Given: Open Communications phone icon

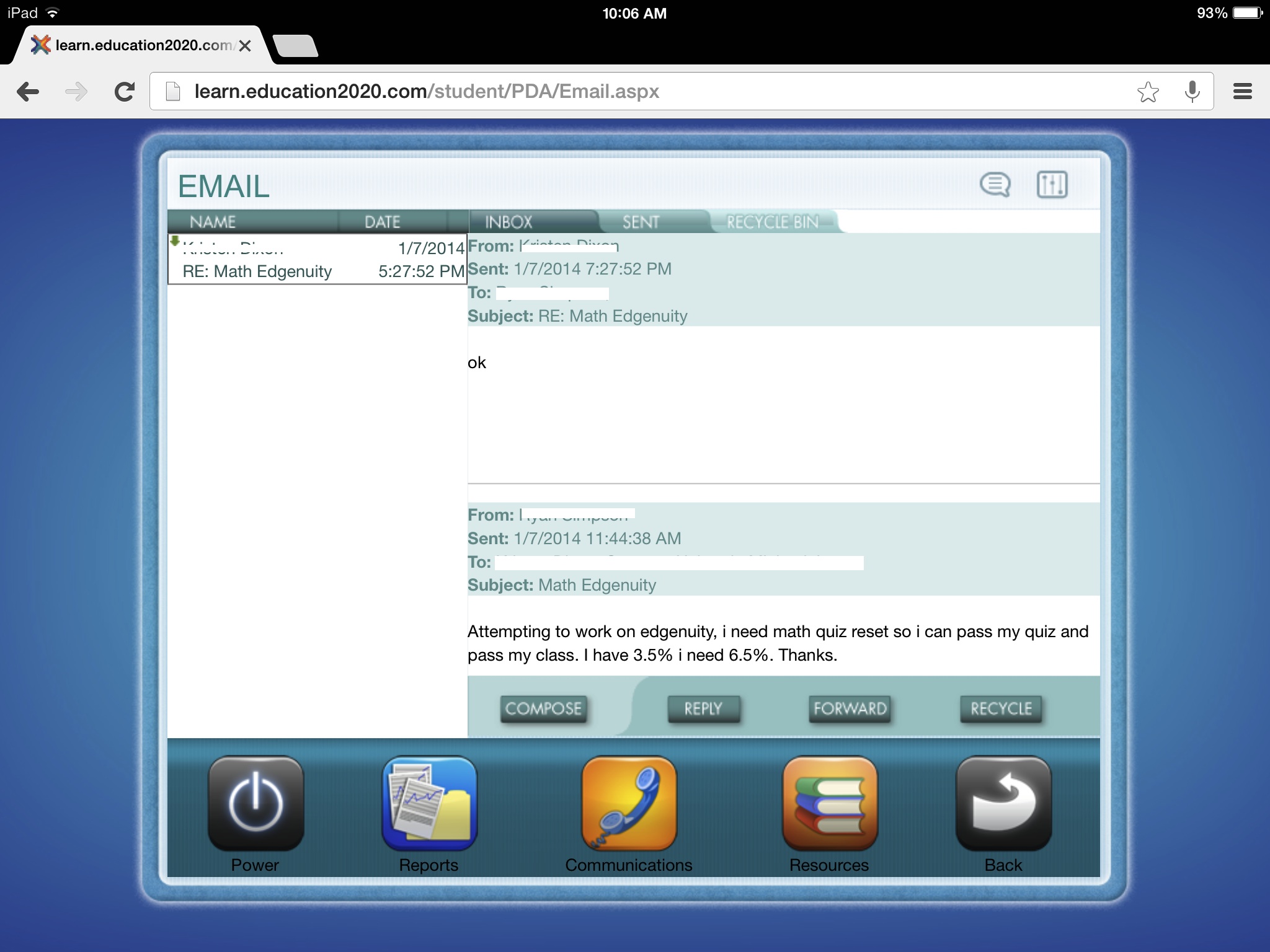Looking at the screenshot, I should 629,803.
